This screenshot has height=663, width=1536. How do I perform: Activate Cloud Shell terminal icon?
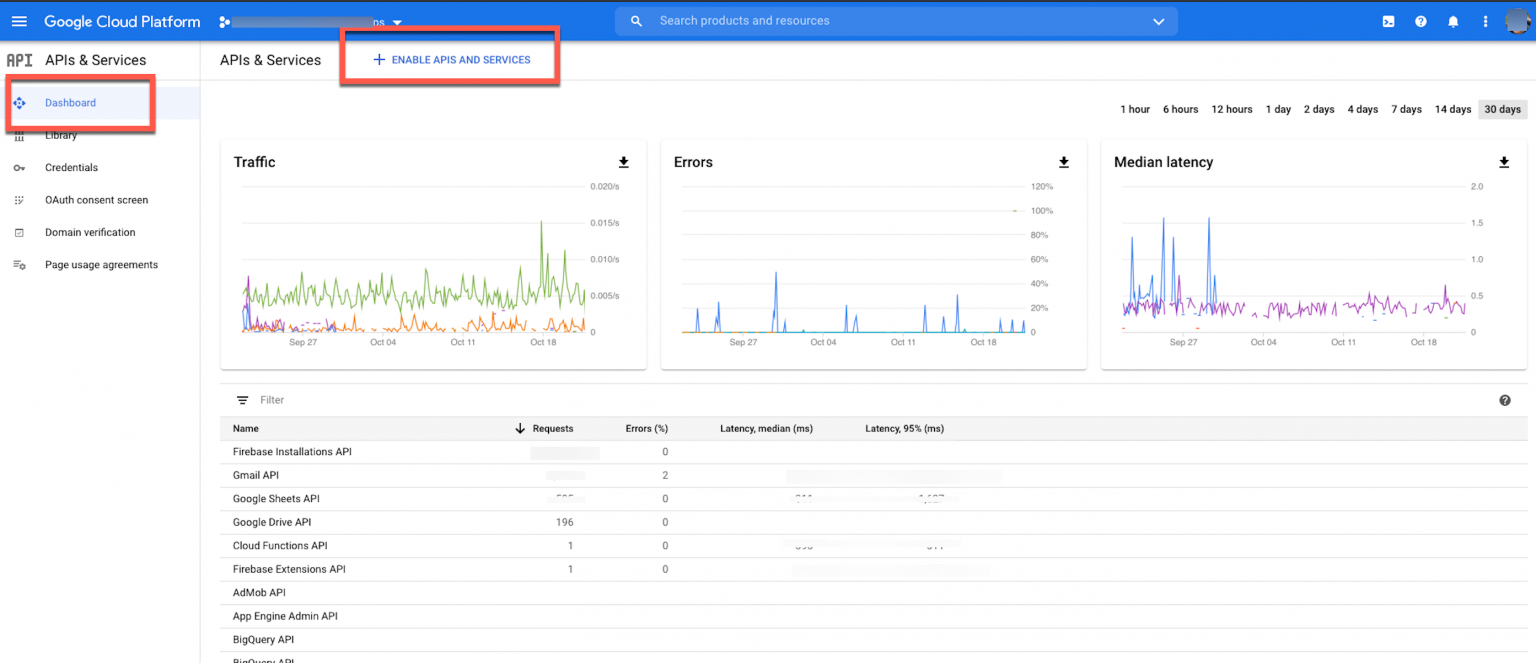point(1388,21)
